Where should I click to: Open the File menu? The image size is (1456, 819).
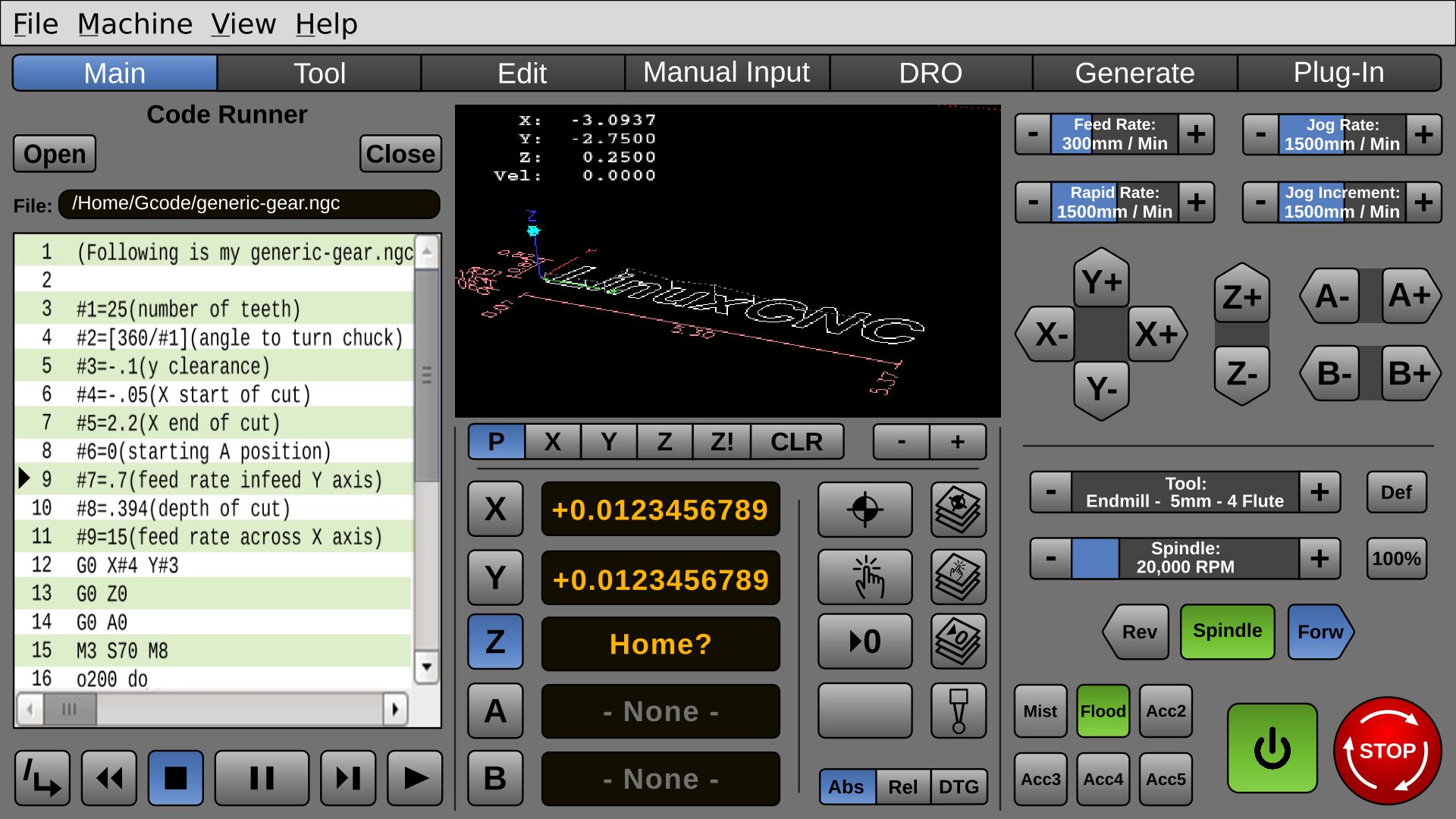36,24
